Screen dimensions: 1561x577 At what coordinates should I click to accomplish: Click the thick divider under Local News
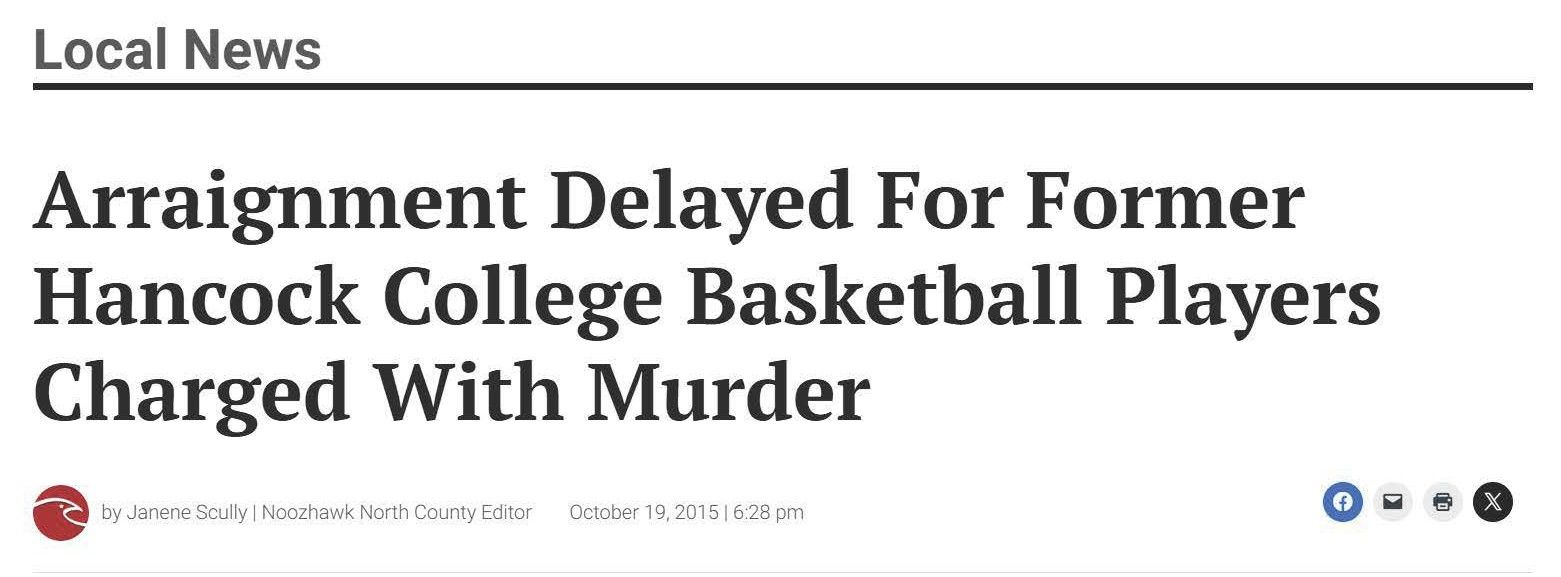(x=782, y=87)
